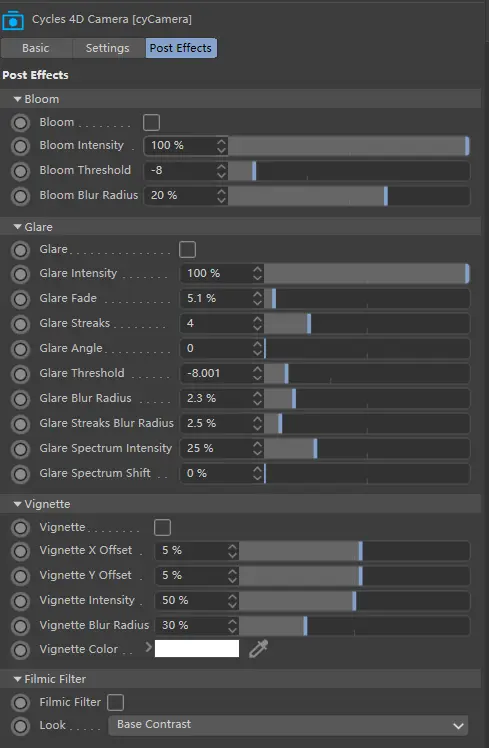Screen dimensions: 489x748
Task: Switch to the Basic tab
Action: click(36, 48)
